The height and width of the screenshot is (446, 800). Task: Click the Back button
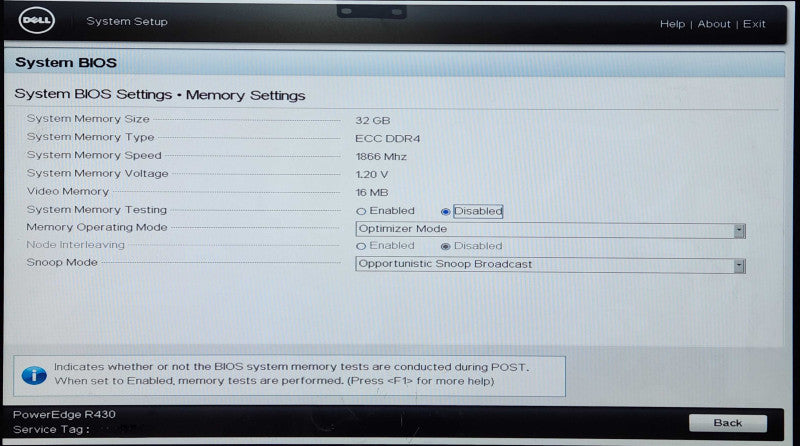click(728, 423)
